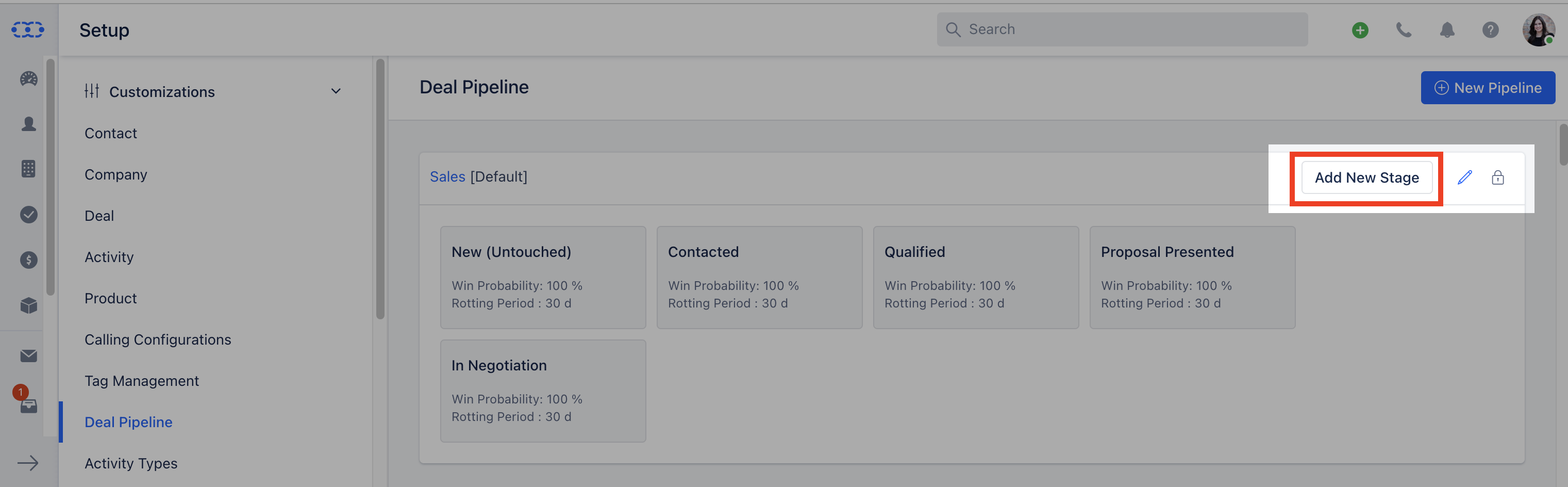This screenshot has height=487, width=1568.
Task: Toggle the lock icon on Sales pipeline
Action: (x=1497, y=177)
